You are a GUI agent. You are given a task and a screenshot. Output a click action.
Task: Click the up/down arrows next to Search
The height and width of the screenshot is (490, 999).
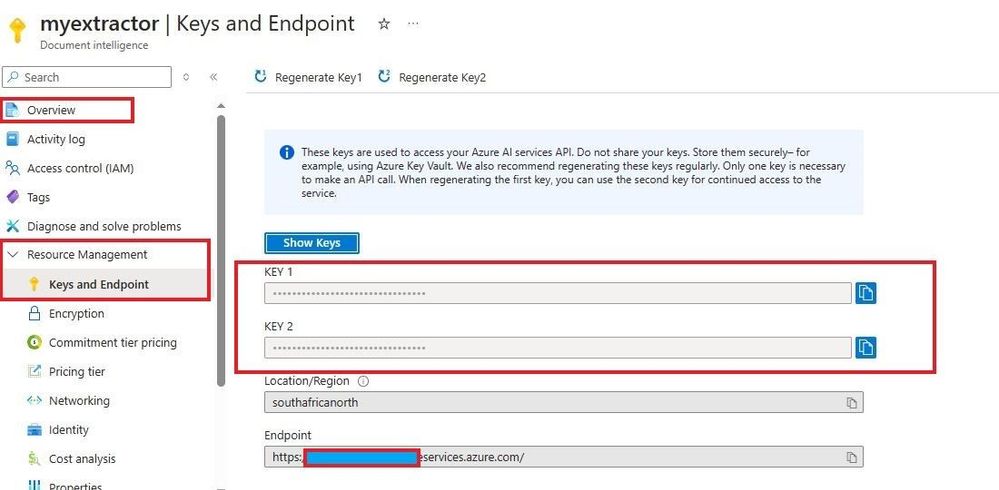click(186, 77)
